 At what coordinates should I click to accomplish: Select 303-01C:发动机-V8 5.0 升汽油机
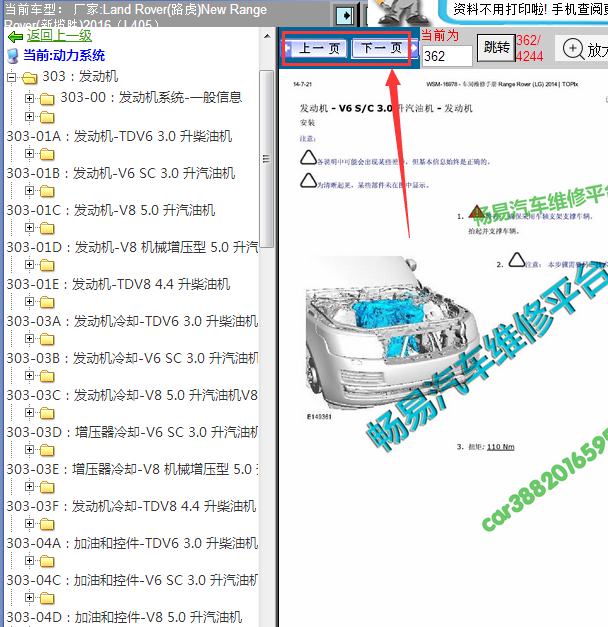(111, 210)
